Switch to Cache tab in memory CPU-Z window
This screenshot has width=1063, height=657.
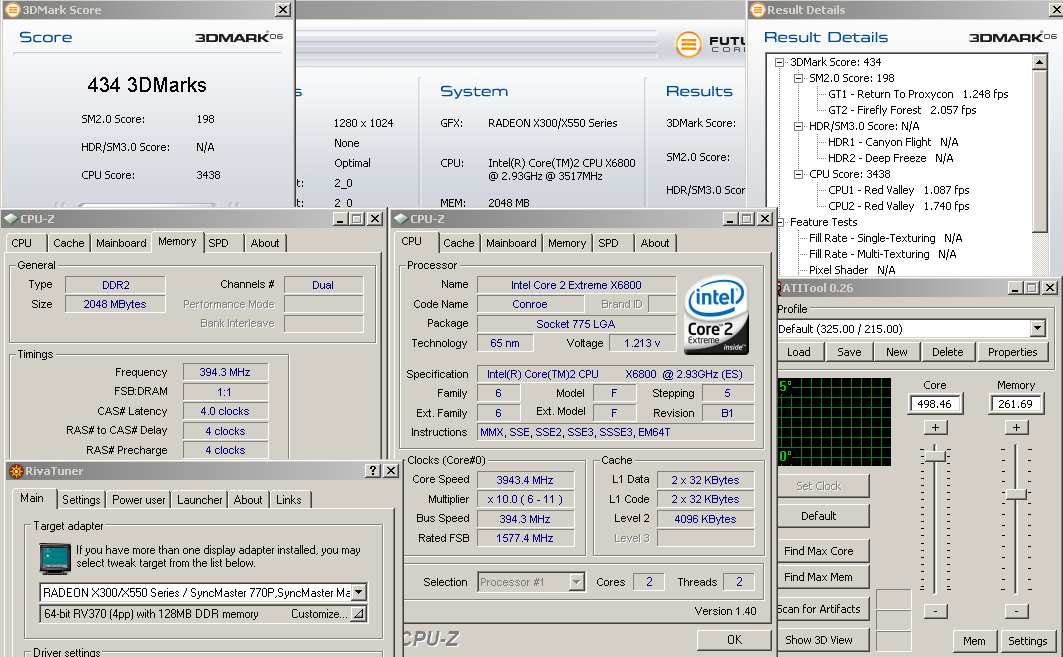pos(68,243)
